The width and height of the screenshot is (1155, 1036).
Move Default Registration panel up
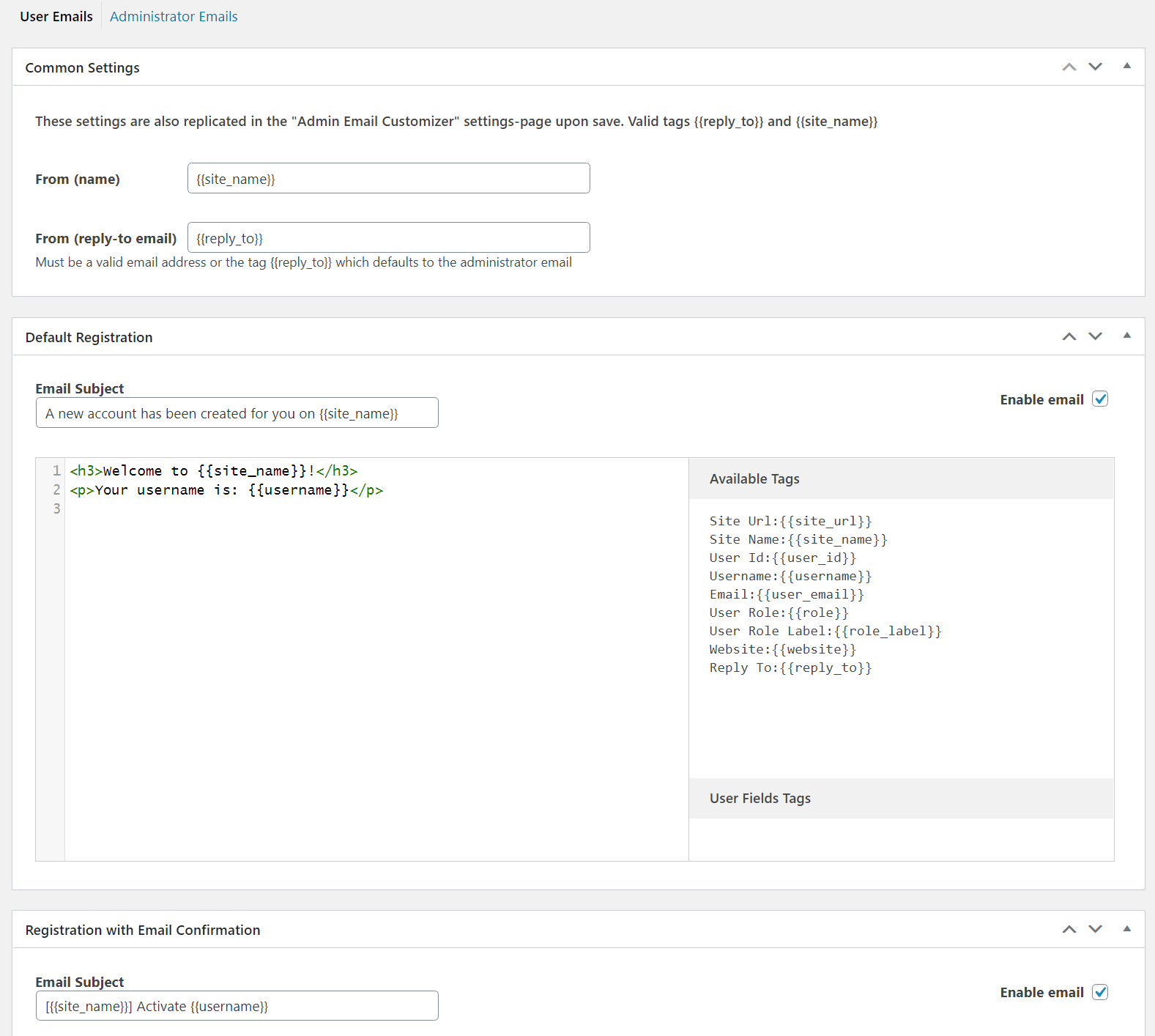point(1069,336)
